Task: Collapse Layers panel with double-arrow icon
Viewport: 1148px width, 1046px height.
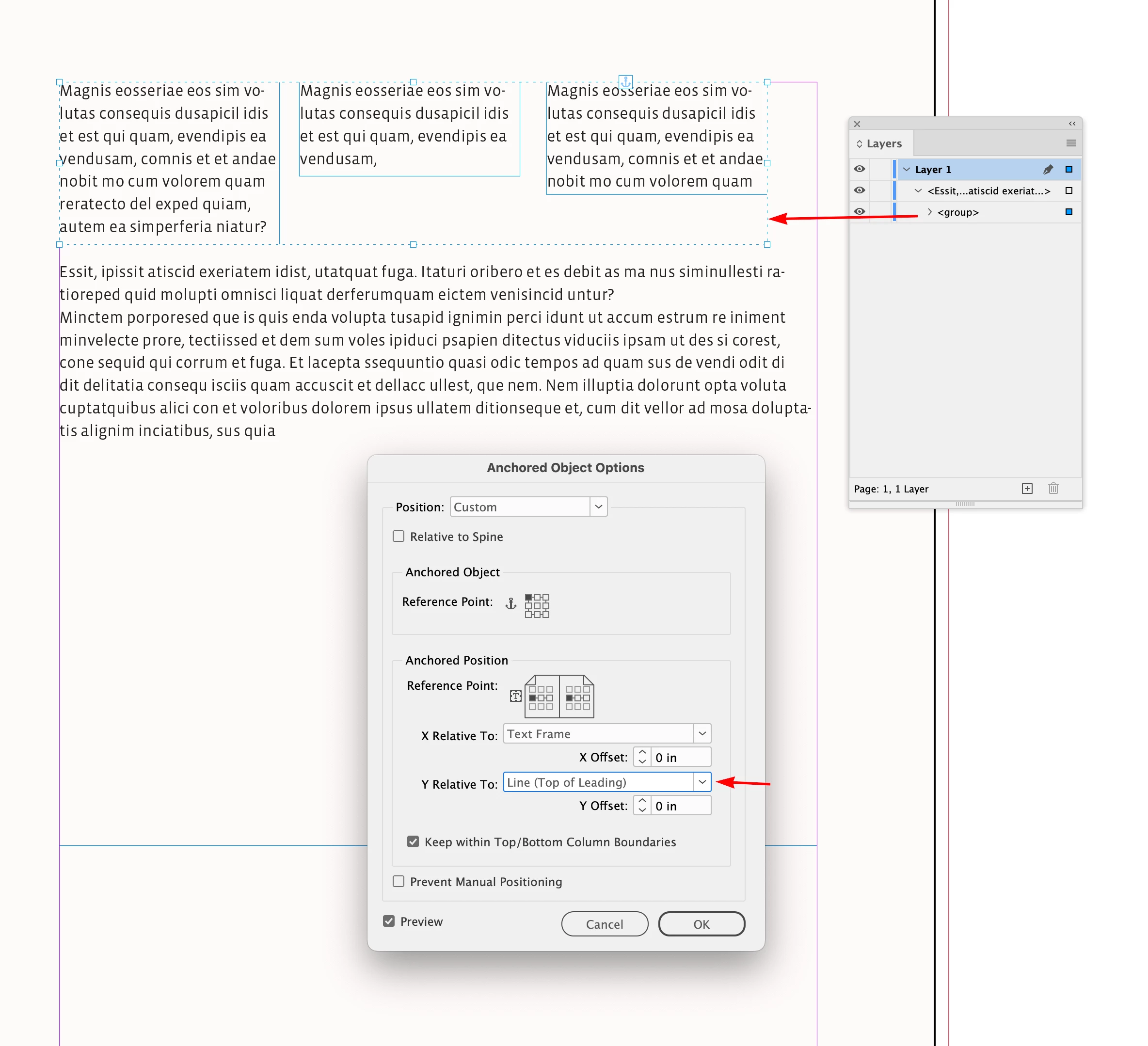Action: 1072,124
